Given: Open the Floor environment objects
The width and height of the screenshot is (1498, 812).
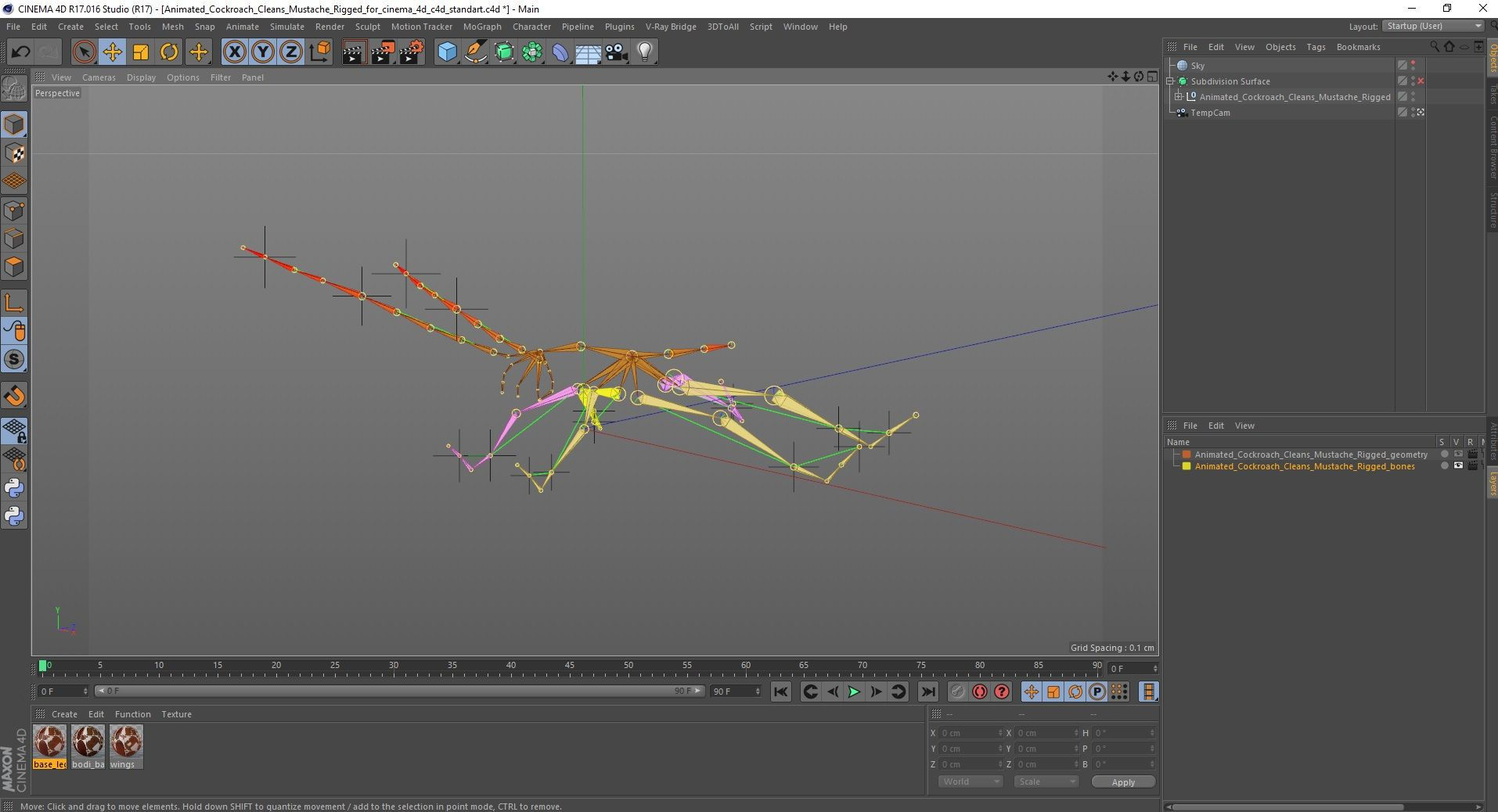Looking at the screenshot, I should click(x=588, y=52).
